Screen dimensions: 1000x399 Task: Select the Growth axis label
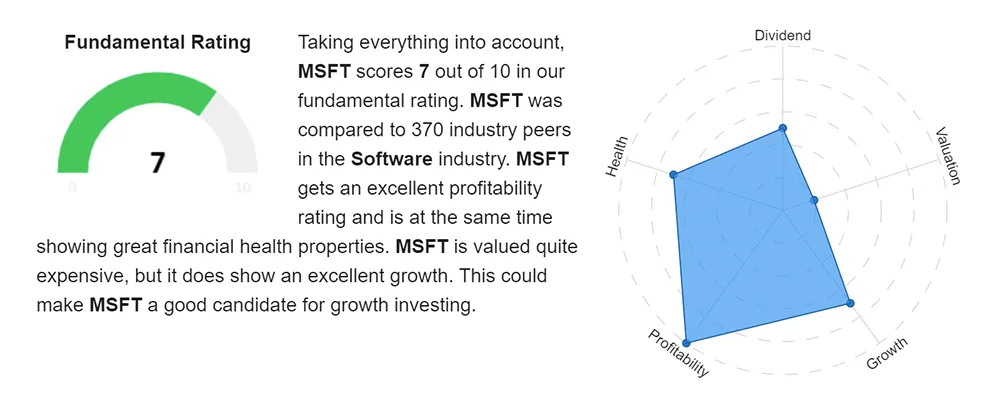(x=886, y=354)
